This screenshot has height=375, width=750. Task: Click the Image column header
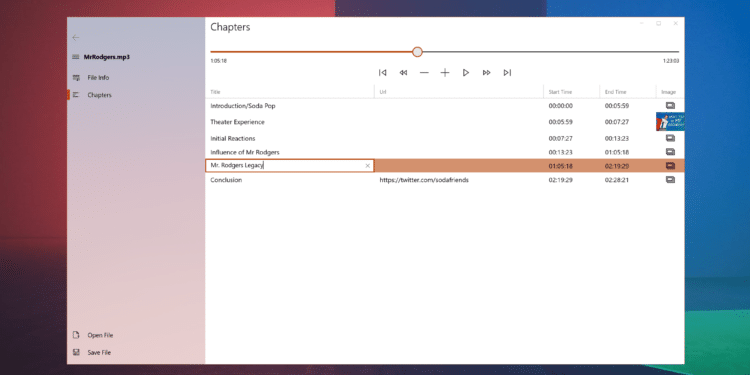point(668,92)
